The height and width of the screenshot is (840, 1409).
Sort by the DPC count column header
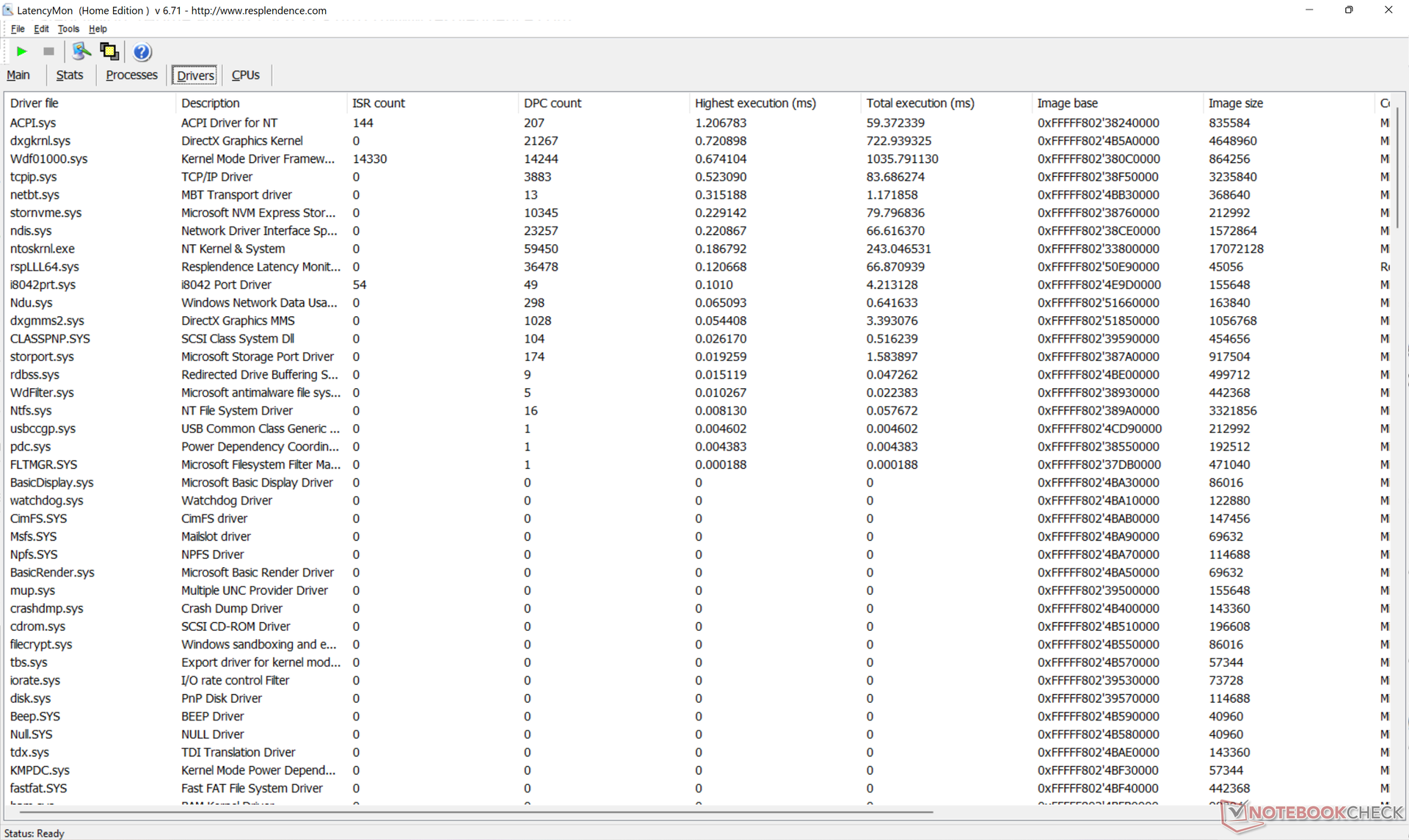click(552, 103)
